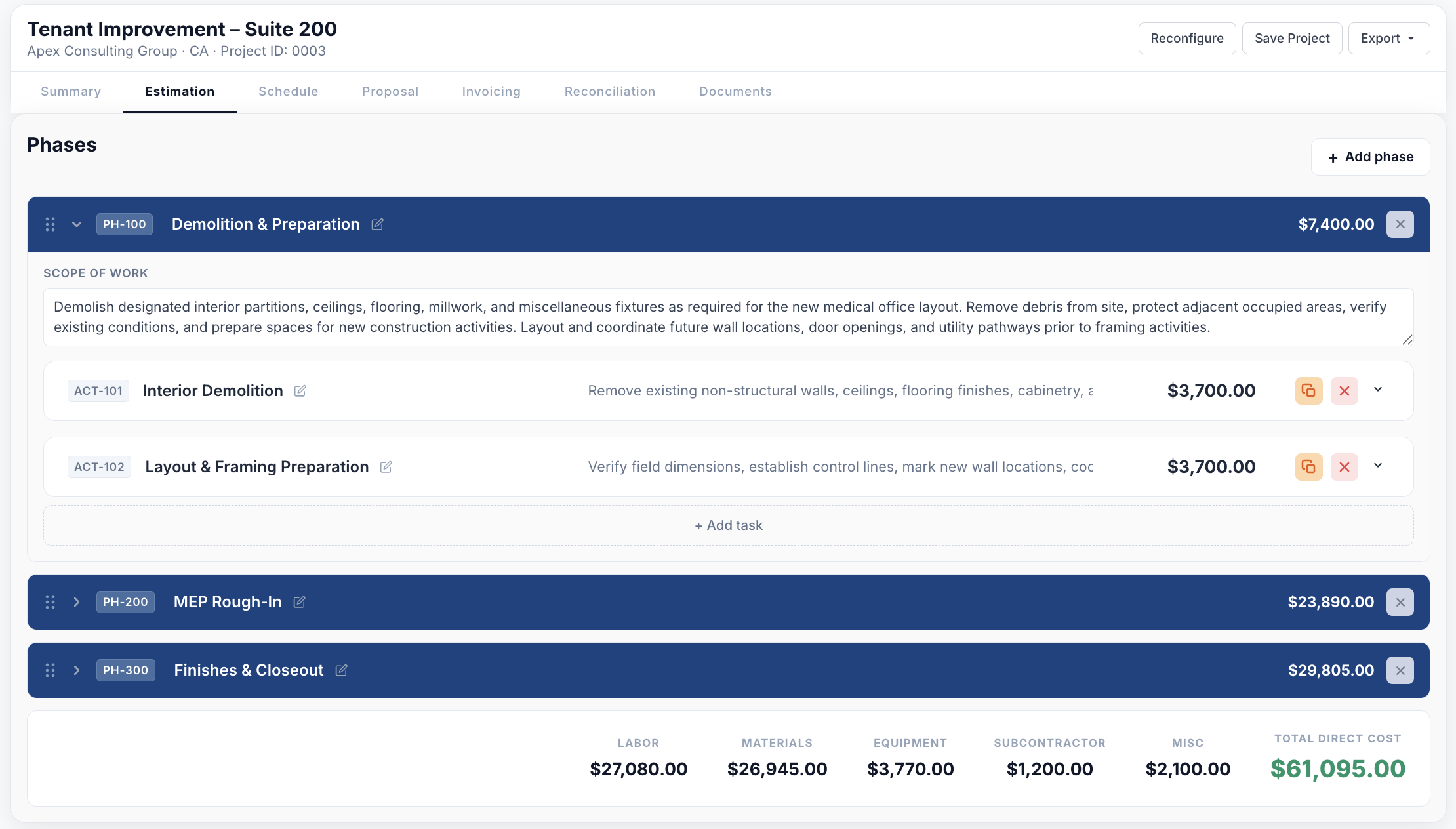1456x829 pixels.
Task: Click the PH-300 code badge
Action: [x=126, y=670]
